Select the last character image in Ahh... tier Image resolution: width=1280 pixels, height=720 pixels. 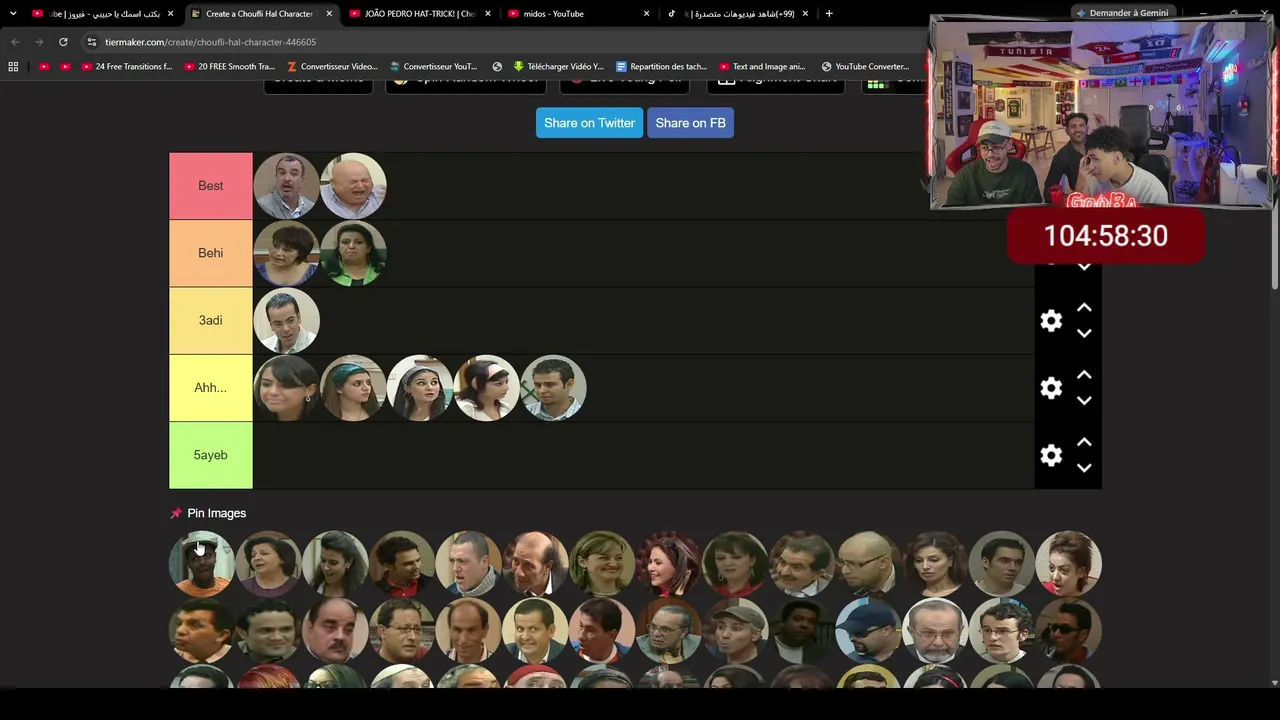click(553, 388)
